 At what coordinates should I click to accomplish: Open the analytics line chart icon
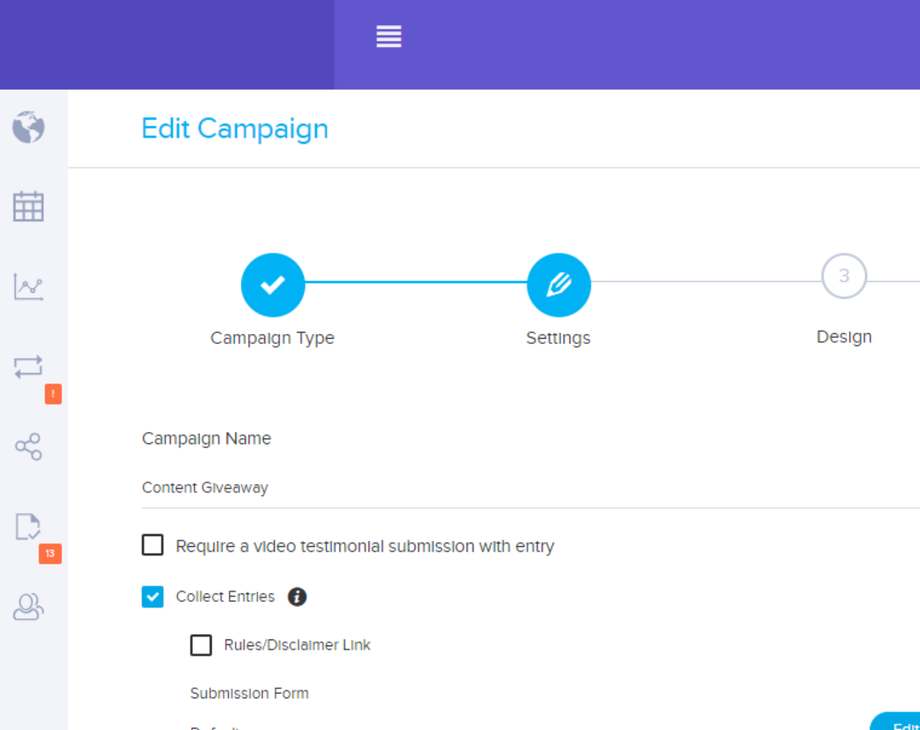point(28,287)
